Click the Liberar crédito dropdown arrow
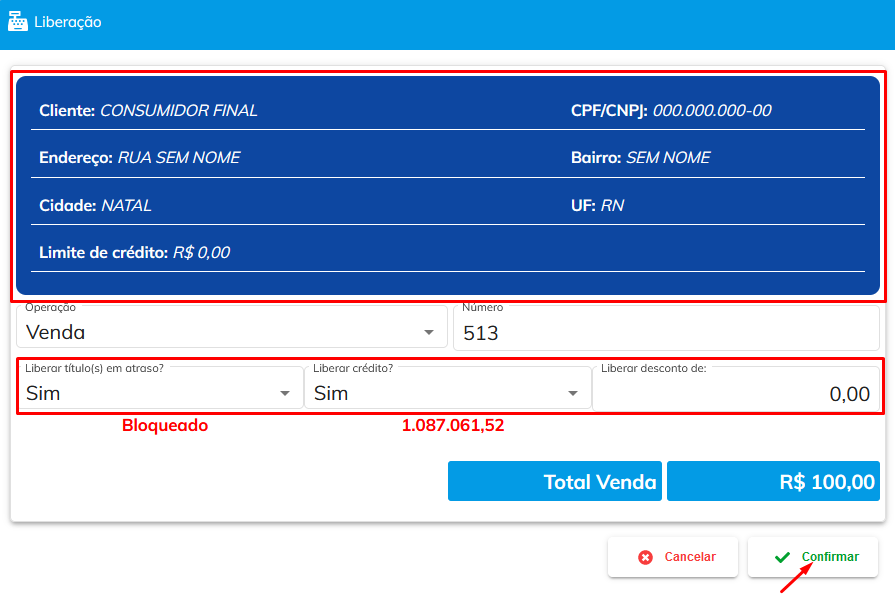This screenshot has height=598, width=895. pos(573,393)
